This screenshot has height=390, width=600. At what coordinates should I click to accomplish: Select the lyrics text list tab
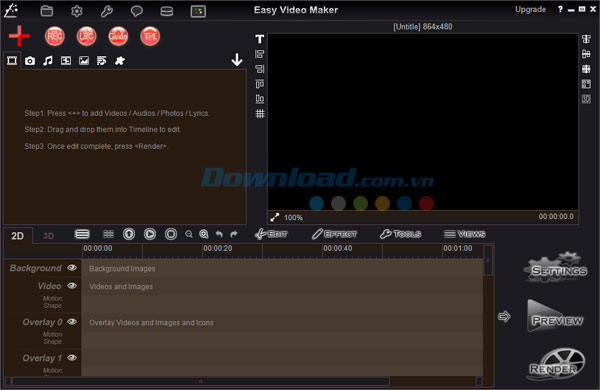tap(102, 60)
